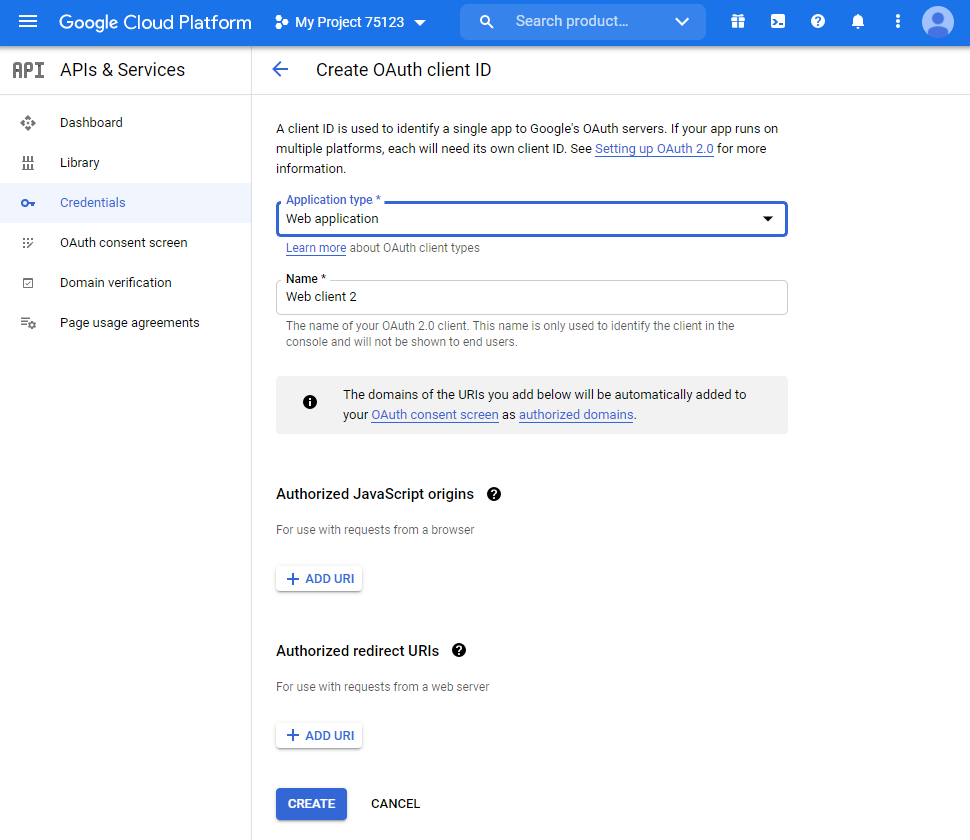Show help for Authorized JavaScript origins
The image size is (970, 840).
pyautogui.click(x=494, y=494)
